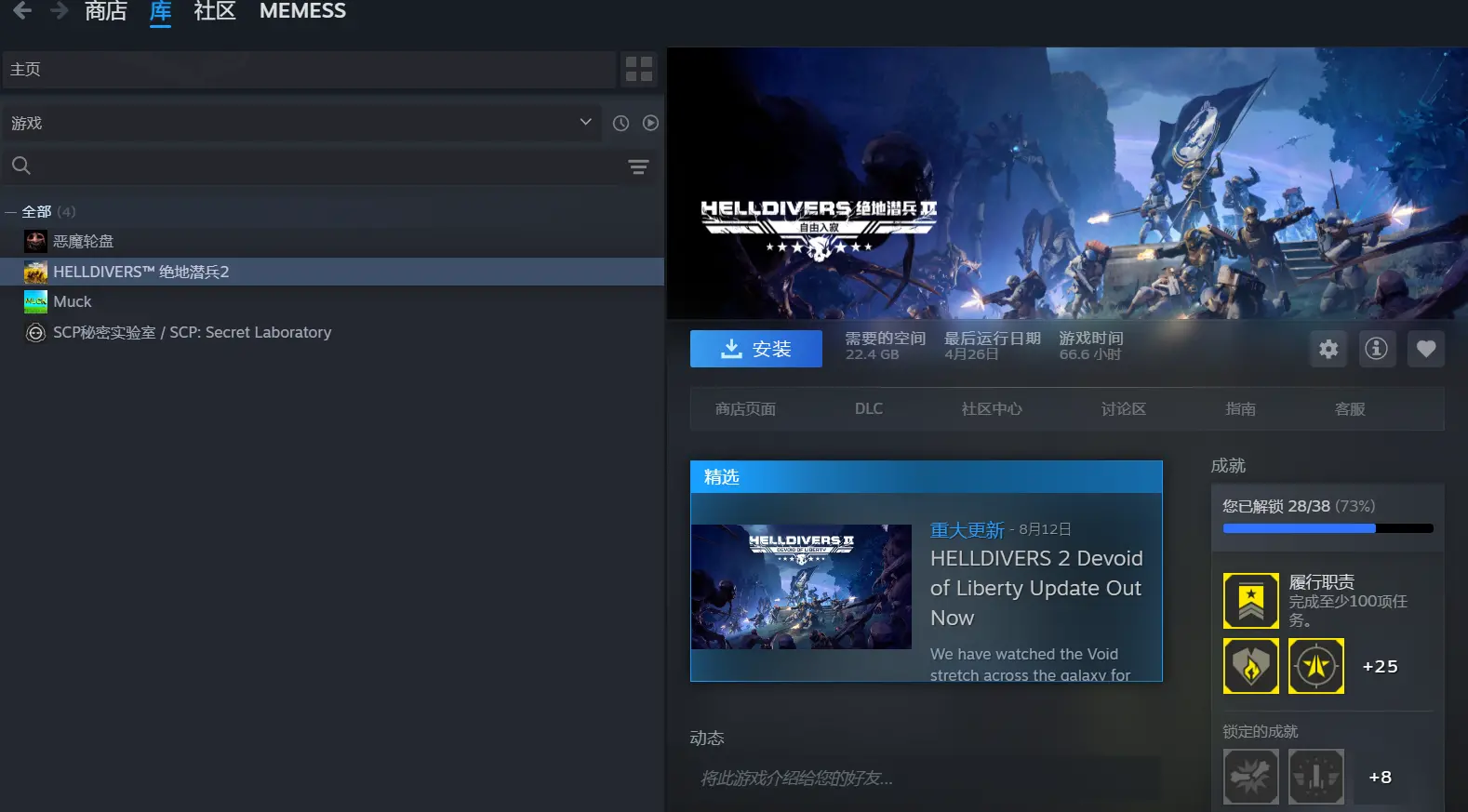Viewport: 1468px width, 812px height.
Task: Click the back navigation arrow
Action: point(21,10)
